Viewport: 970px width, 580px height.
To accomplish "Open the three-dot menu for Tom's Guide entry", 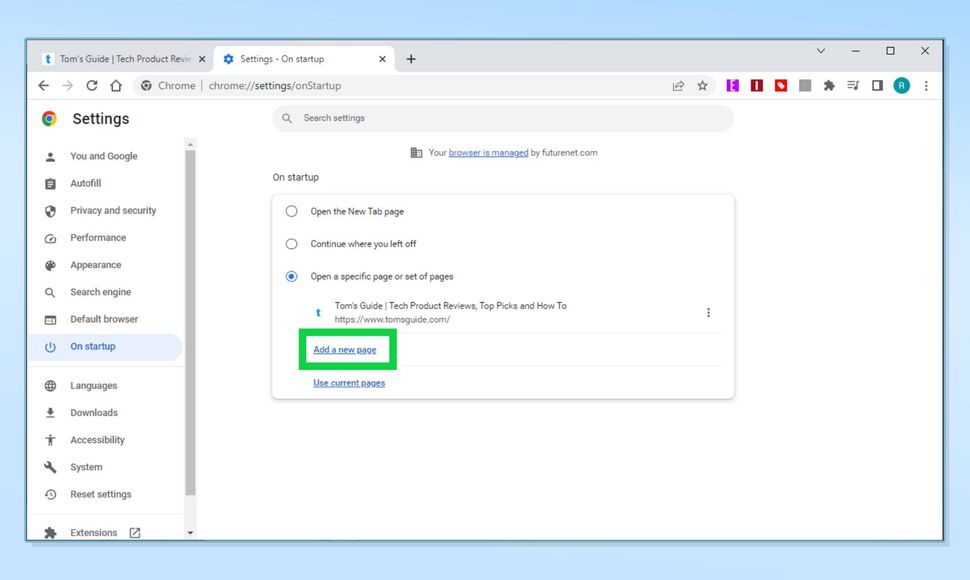I will (709, 312).
